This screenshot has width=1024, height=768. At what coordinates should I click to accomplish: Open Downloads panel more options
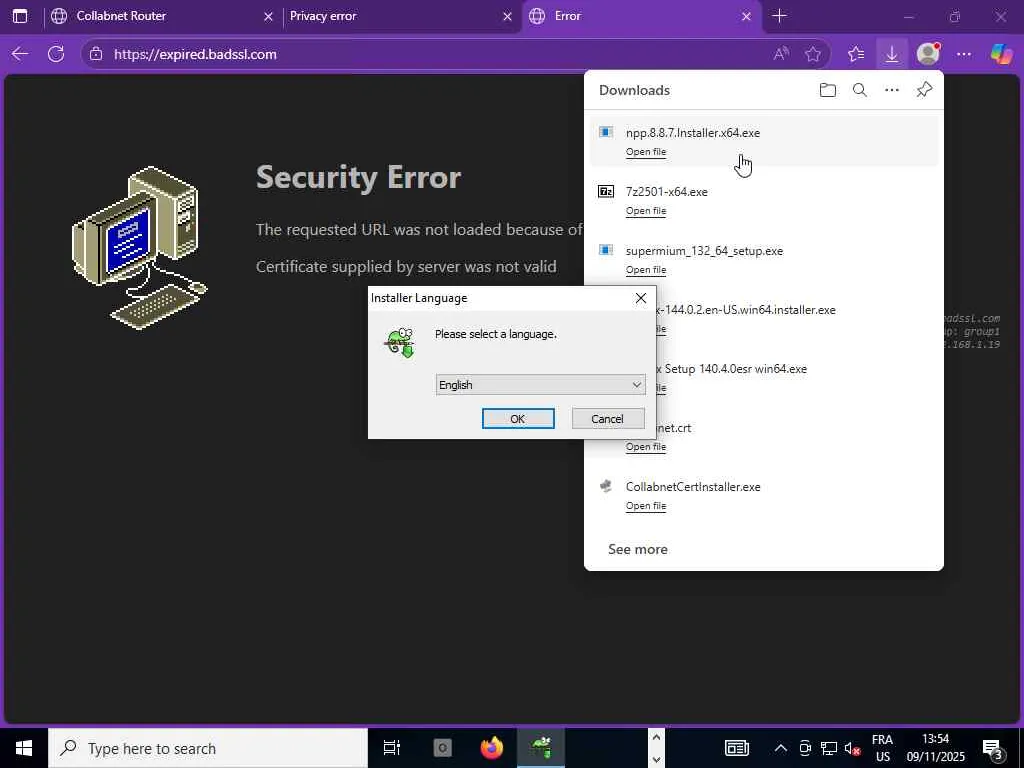tap(891, 90)
